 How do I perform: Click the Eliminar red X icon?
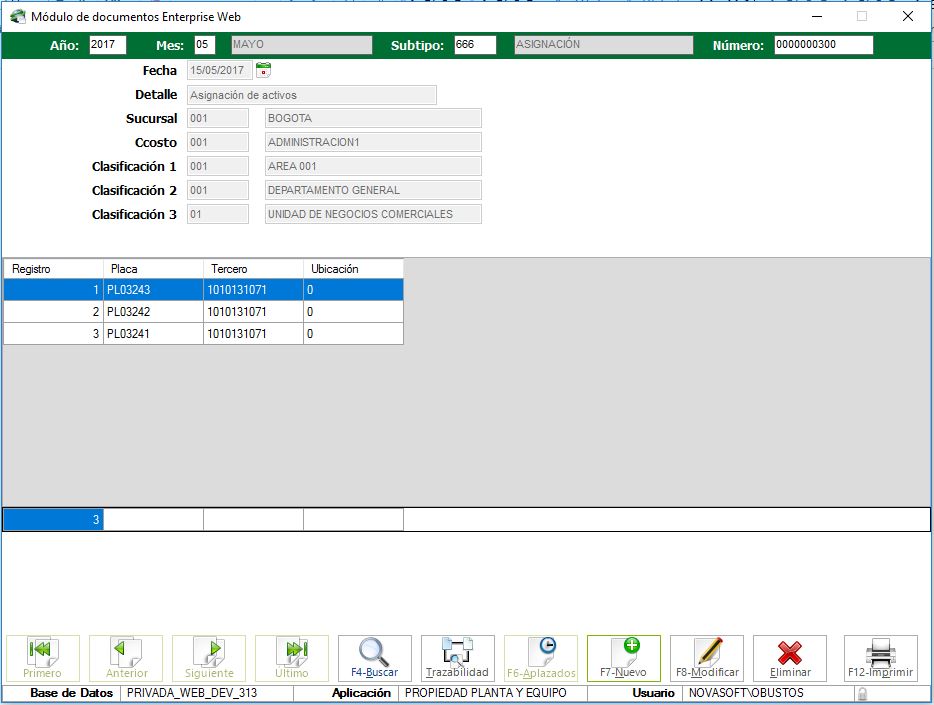point(789,658)
